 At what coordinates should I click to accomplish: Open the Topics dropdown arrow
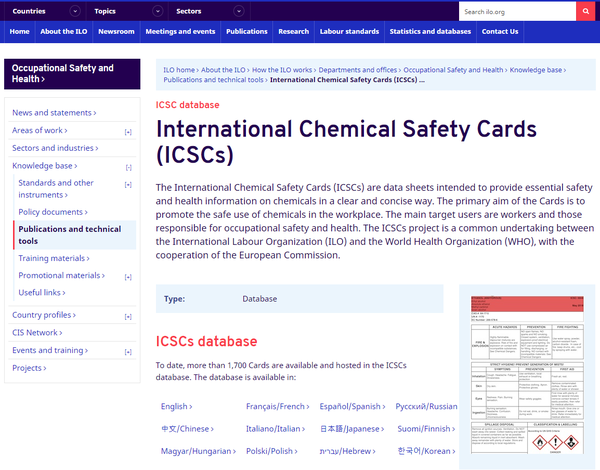click(x=158, y=12)
